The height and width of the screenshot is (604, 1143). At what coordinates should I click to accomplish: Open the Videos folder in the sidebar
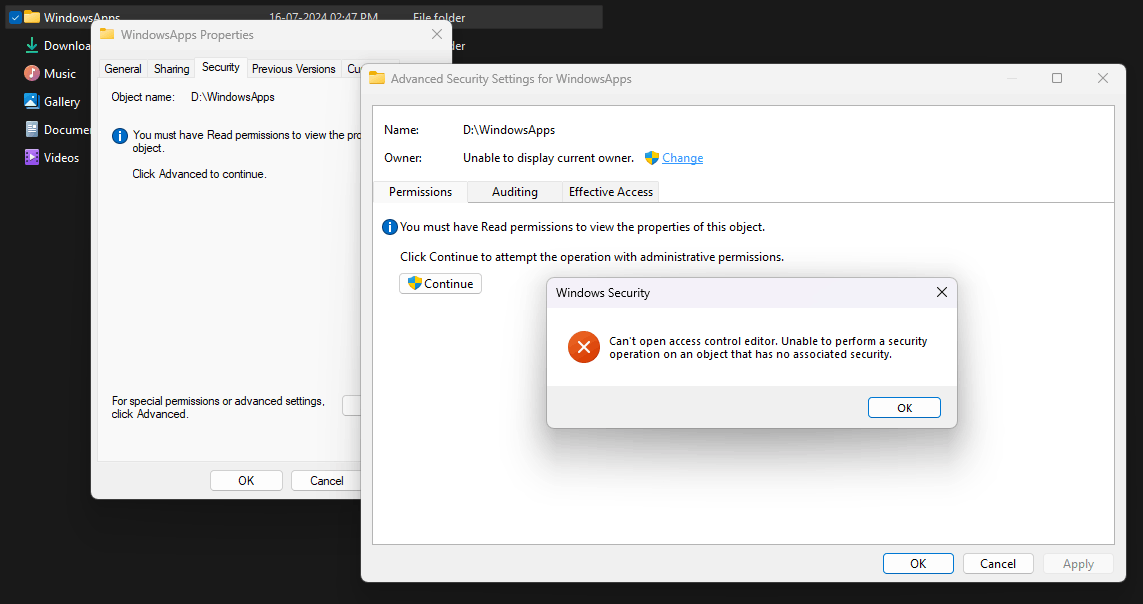pyautogui.click(x=52, y=157)
